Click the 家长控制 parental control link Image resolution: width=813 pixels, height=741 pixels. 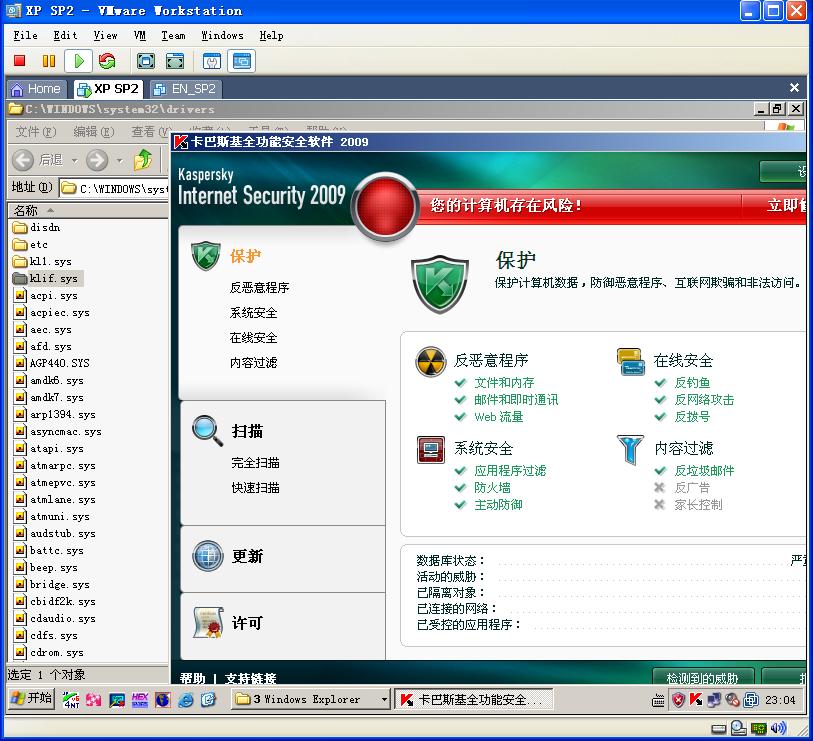[698, 505]
